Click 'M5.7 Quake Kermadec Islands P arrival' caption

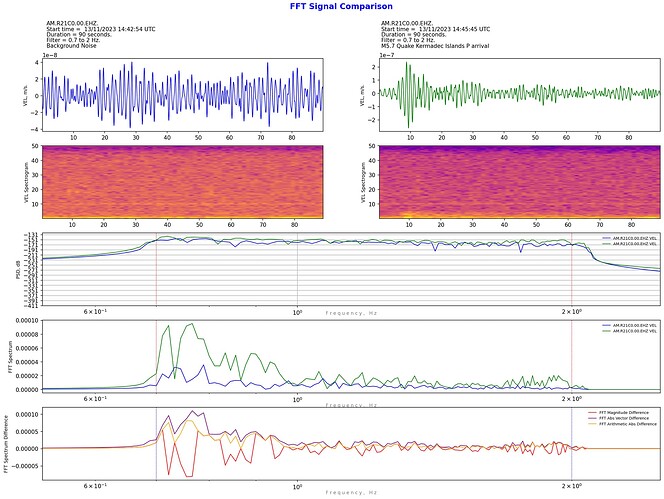tap(435, 46)
